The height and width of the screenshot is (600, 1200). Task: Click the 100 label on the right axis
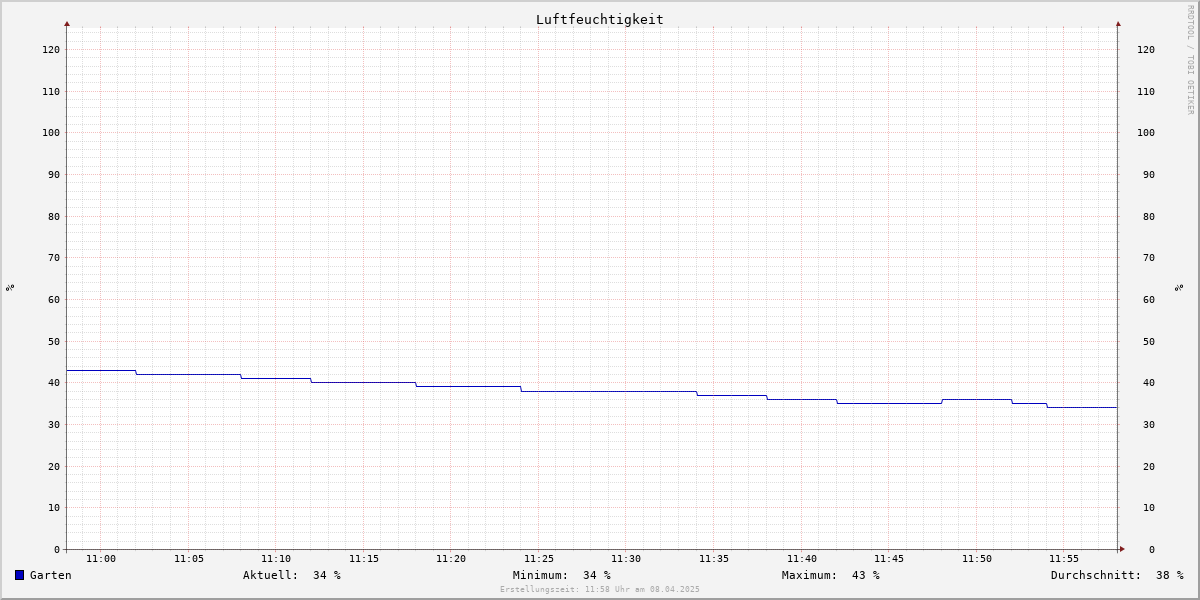click(1146, 132)
